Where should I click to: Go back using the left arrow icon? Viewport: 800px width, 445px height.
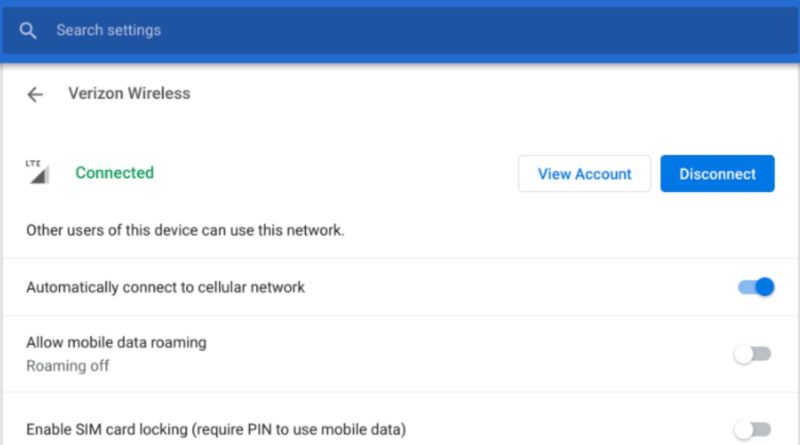(x=35, y=94)
